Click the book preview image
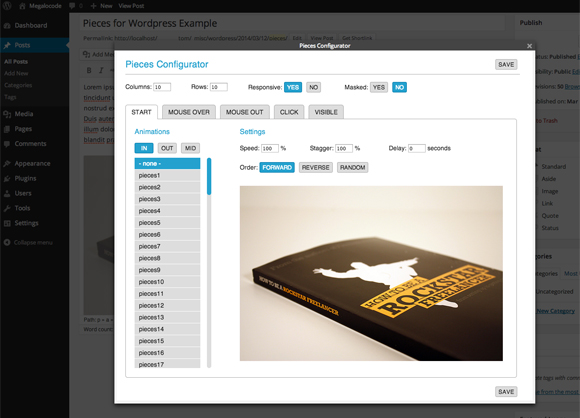The image size is (580, 418). point(371,273)
